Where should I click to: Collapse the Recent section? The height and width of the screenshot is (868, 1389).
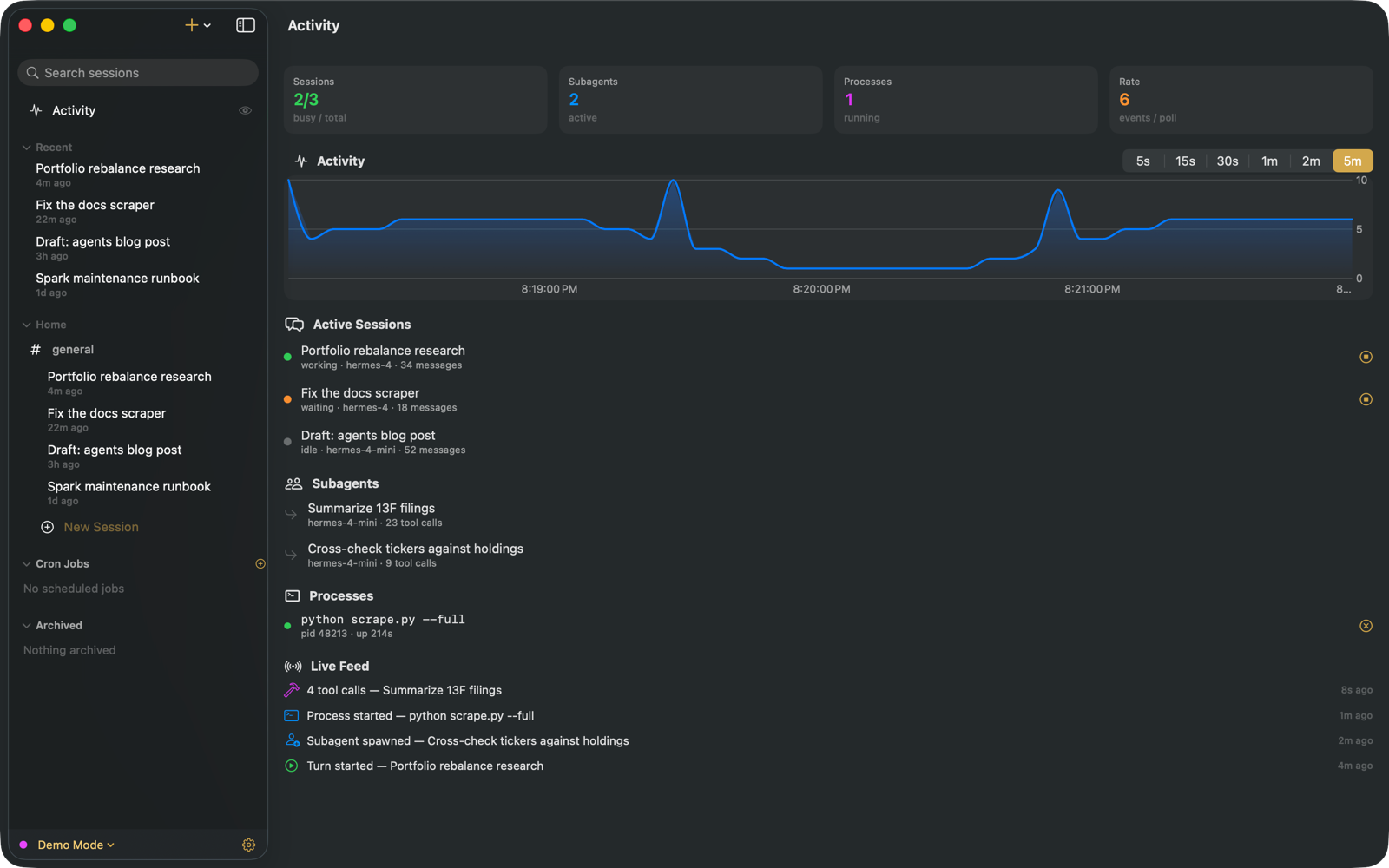[26, 148]
